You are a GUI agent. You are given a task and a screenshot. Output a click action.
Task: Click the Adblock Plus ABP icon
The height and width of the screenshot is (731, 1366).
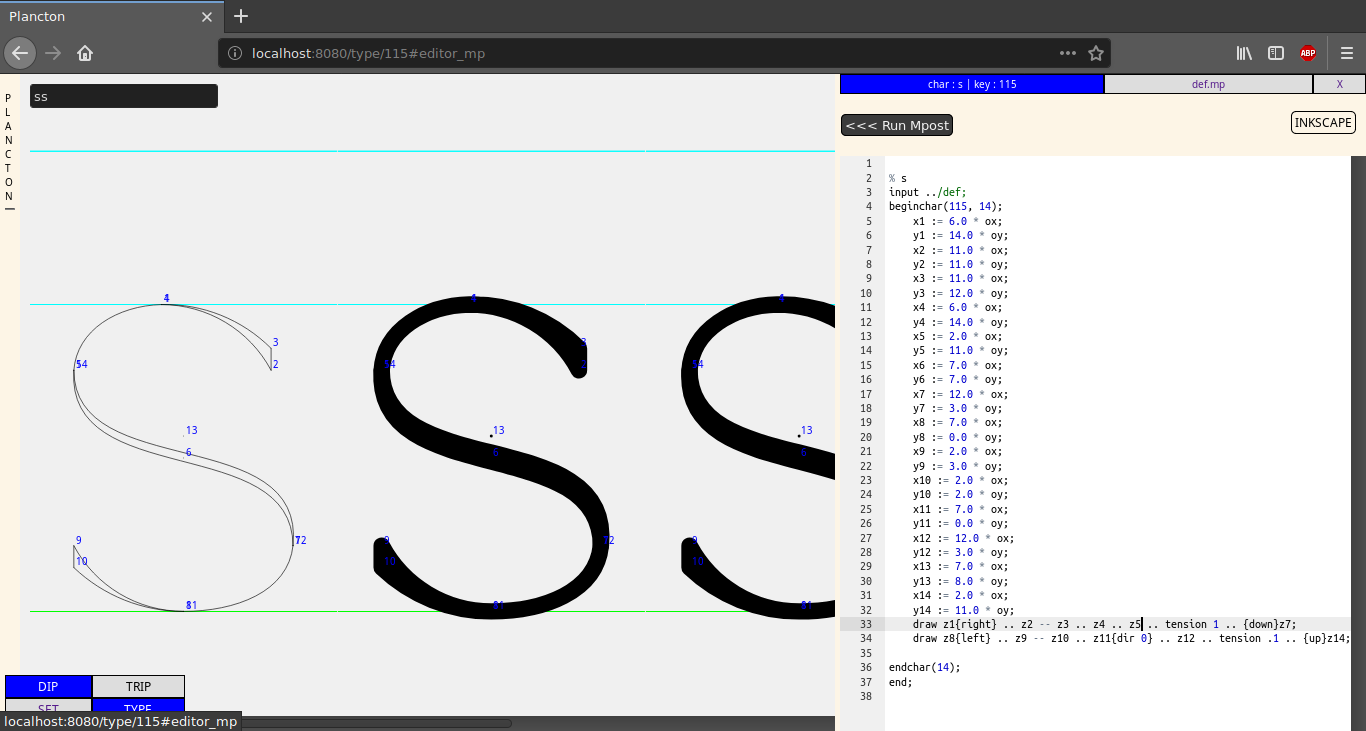point(1308,53)
